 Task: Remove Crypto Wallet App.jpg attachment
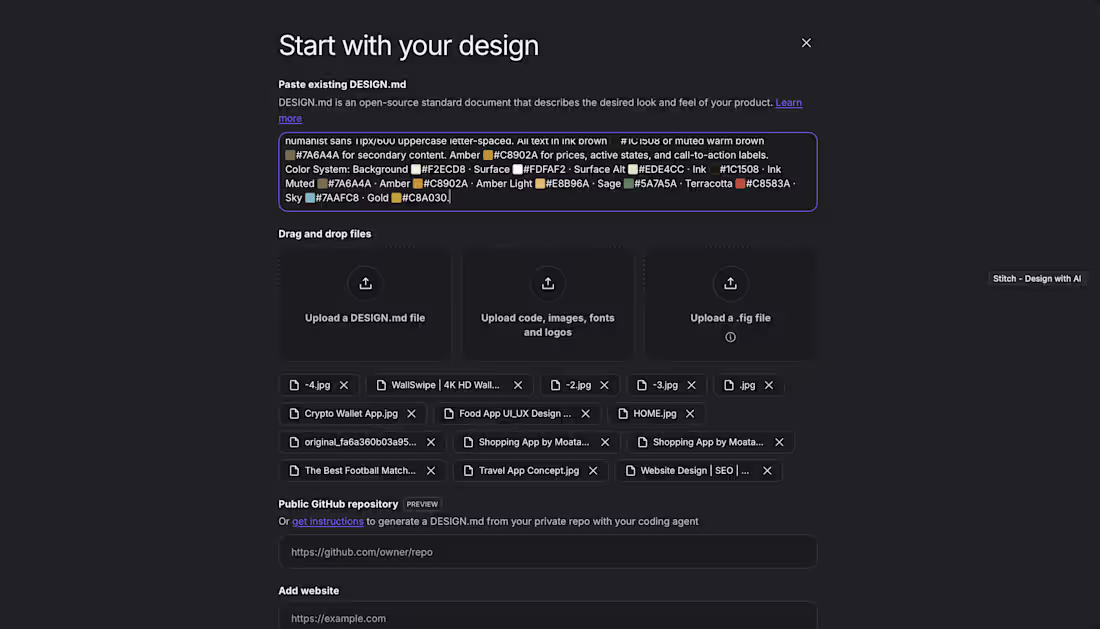click(x=411, y=414)
